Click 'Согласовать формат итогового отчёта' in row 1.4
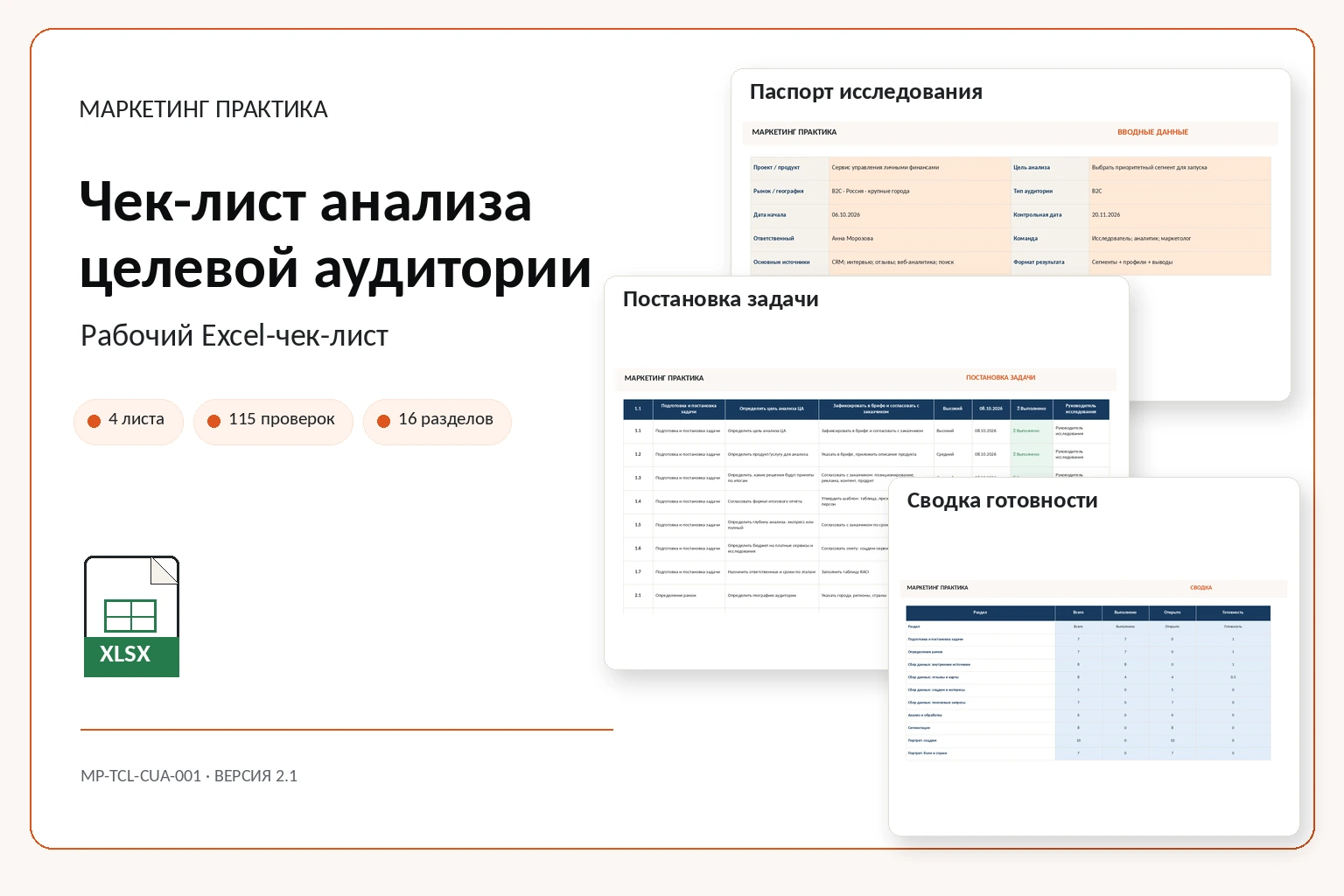Screen dimensions: 1344x896 (765, 501)
